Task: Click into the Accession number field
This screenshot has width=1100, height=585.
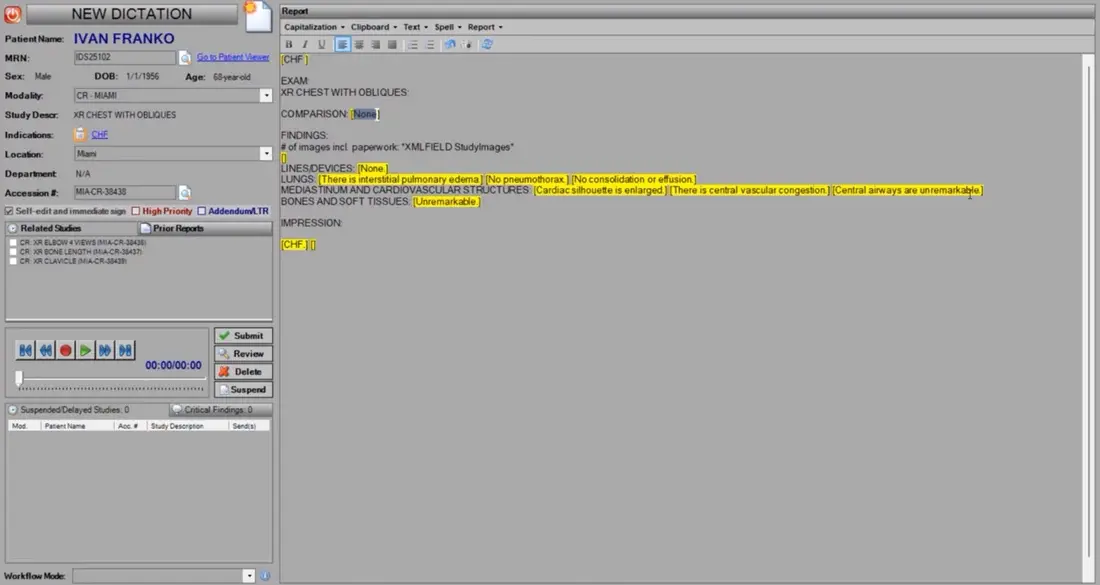Action: click(125, 192)
